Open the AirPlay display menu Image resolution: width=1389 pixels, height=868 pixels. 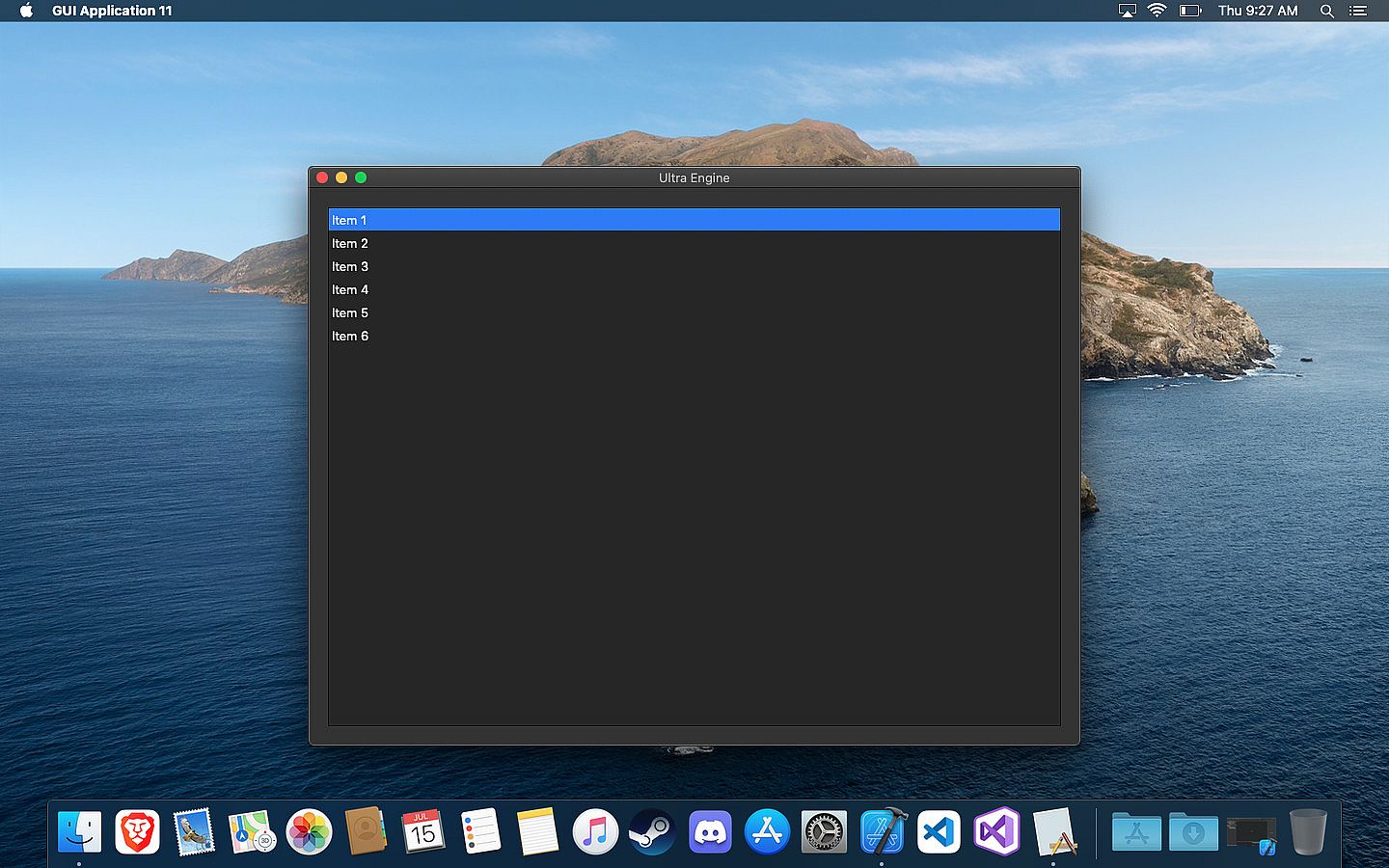click(x=1127, y=11)
